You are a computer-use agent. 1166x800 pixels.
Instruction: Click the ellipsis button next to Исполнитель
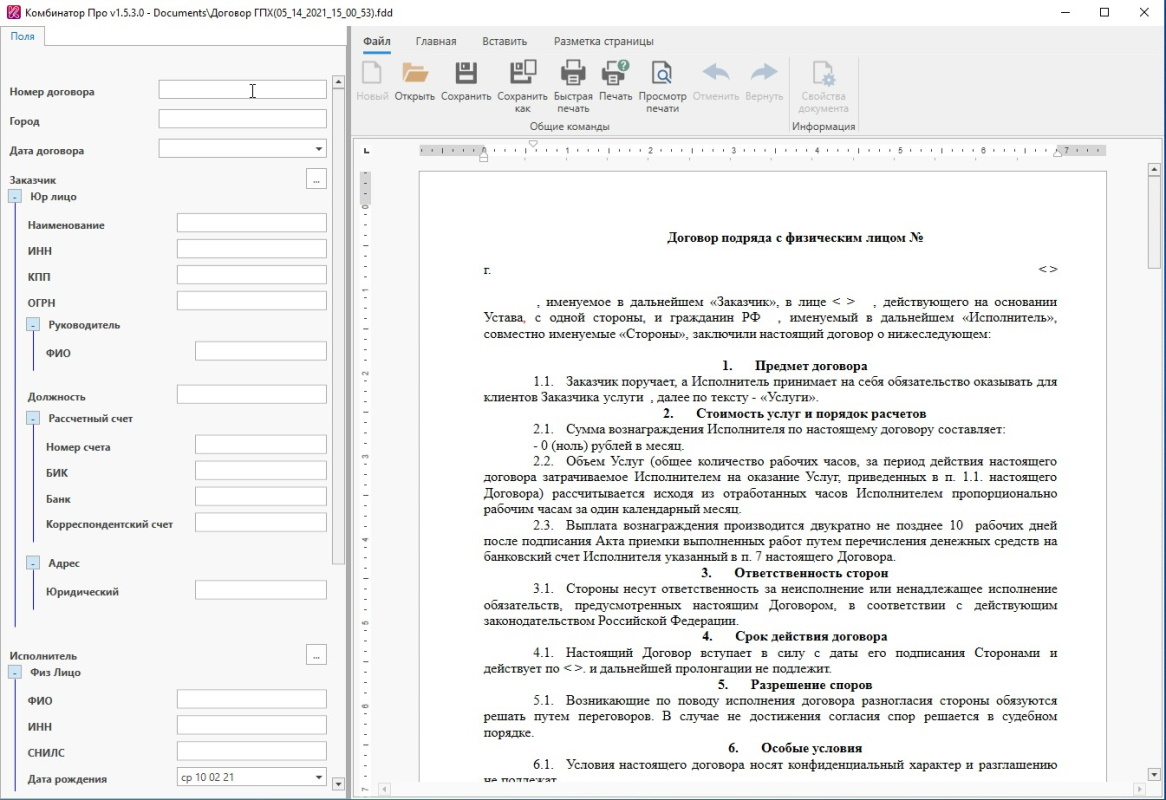pos(316,655)
